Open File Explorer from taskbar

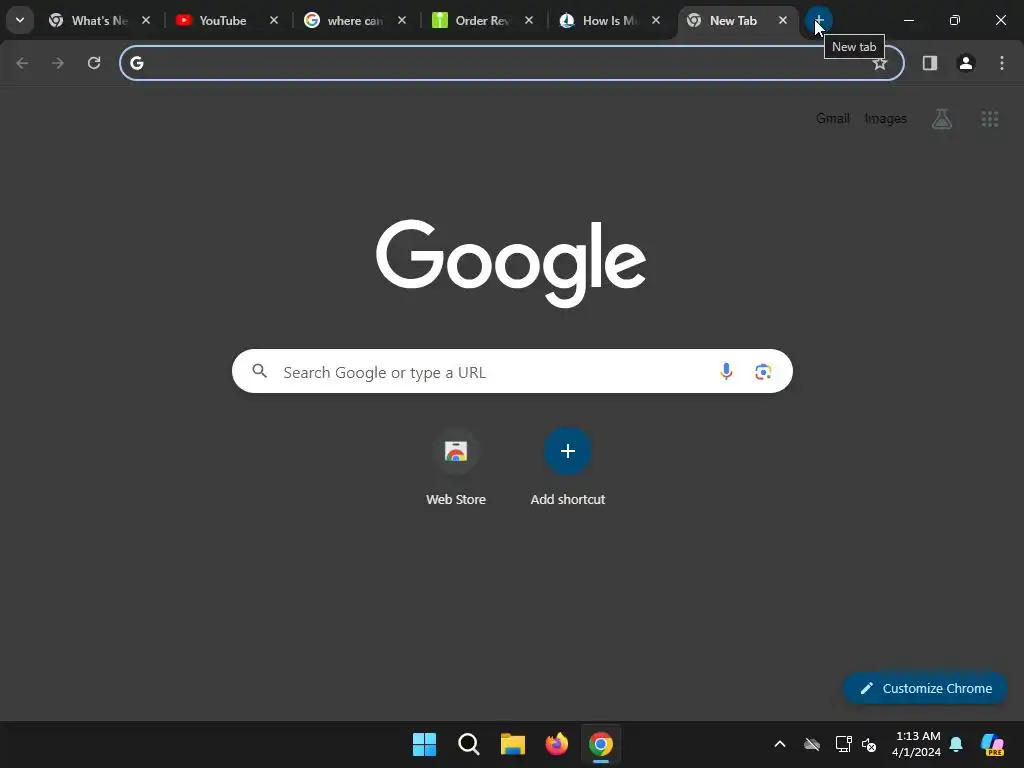(x=513, y=744)
